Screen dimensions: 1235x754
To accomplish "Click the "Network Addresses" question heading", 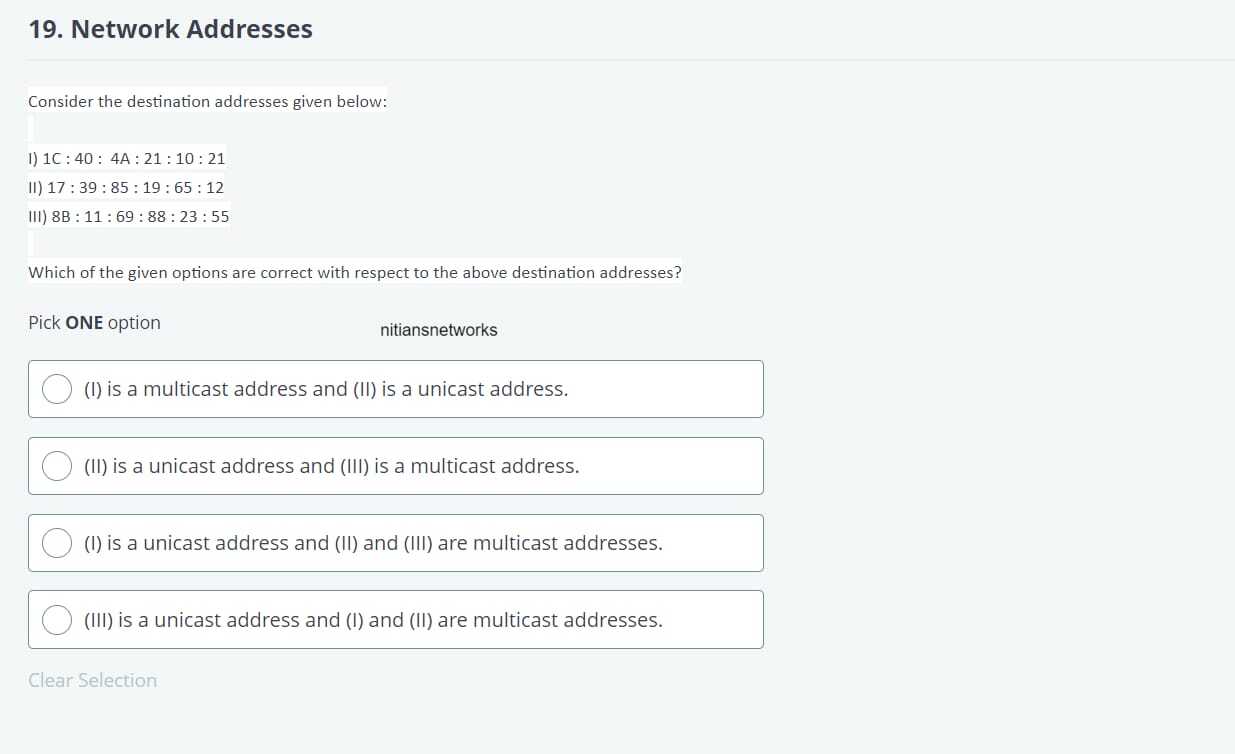I will [192, 30].
